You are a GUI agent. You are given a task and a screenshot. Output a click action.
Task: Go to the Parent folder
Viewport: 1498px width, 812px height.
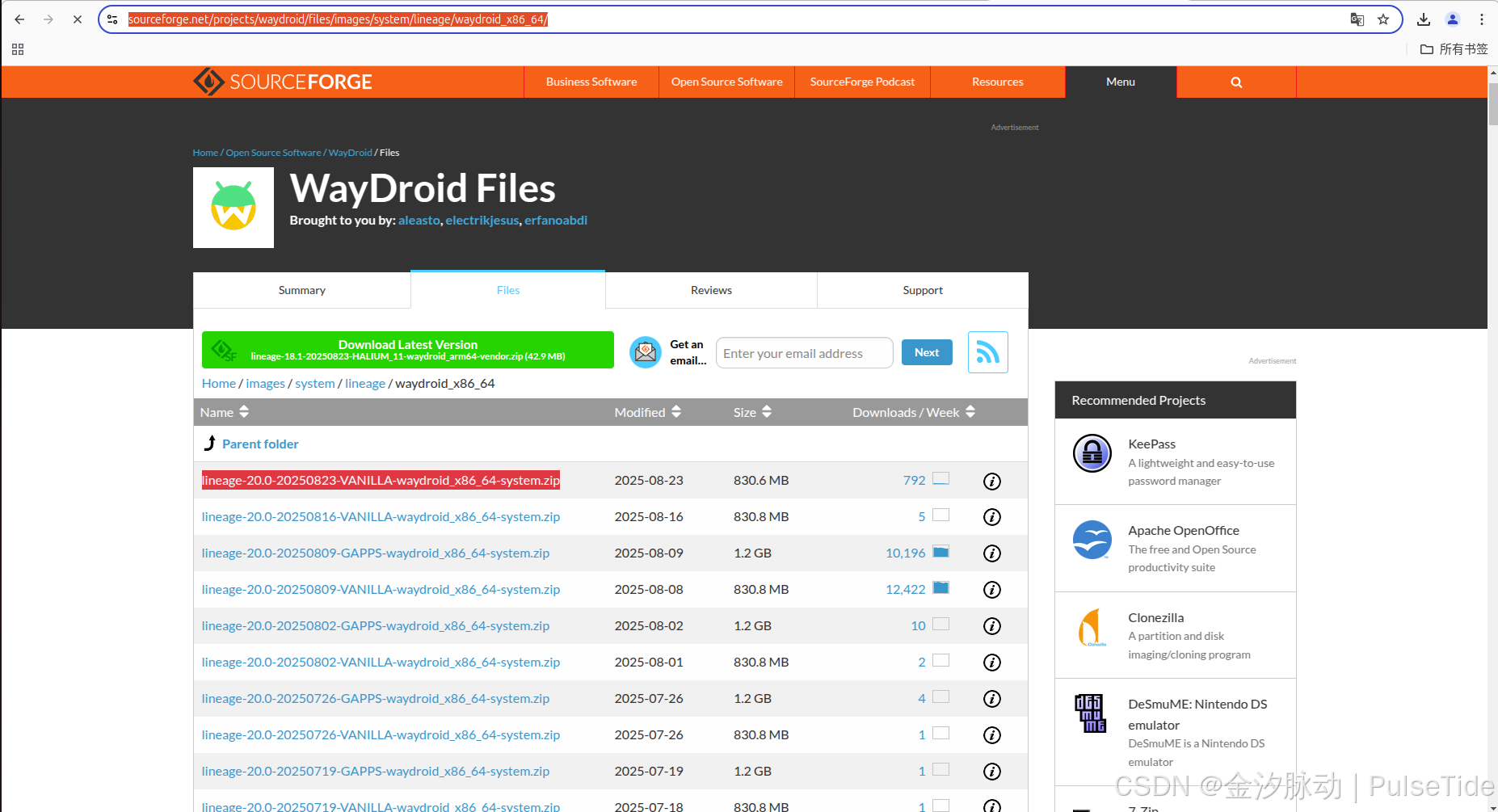(260, 444)
